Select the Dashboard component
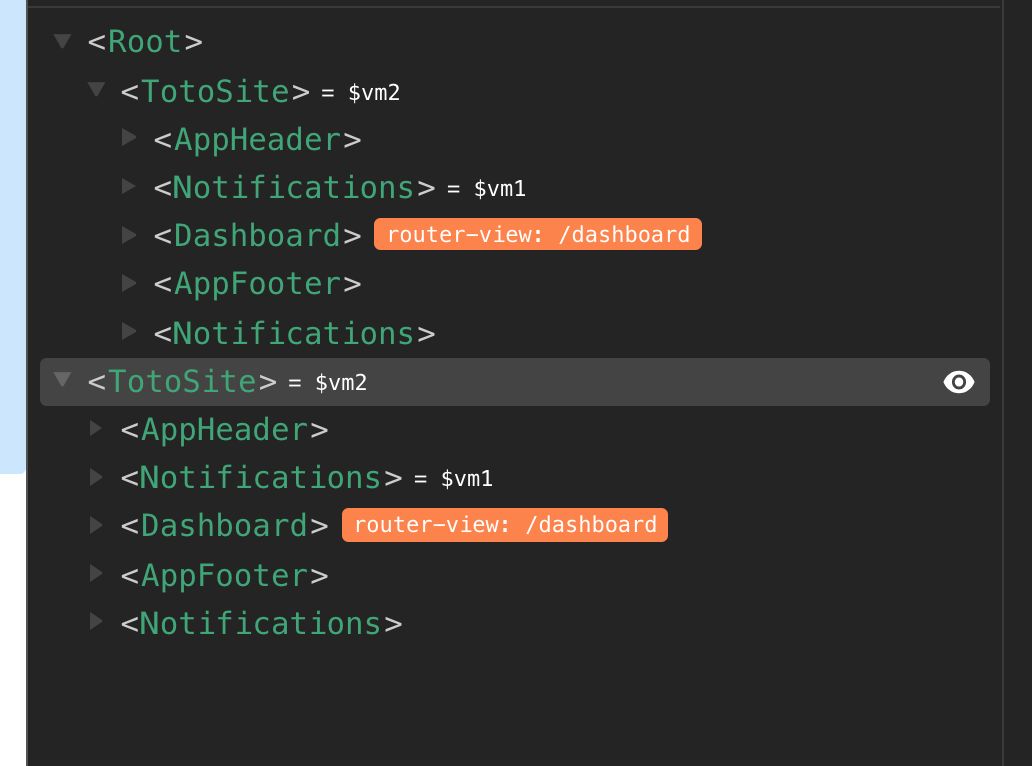 (256, 234)
